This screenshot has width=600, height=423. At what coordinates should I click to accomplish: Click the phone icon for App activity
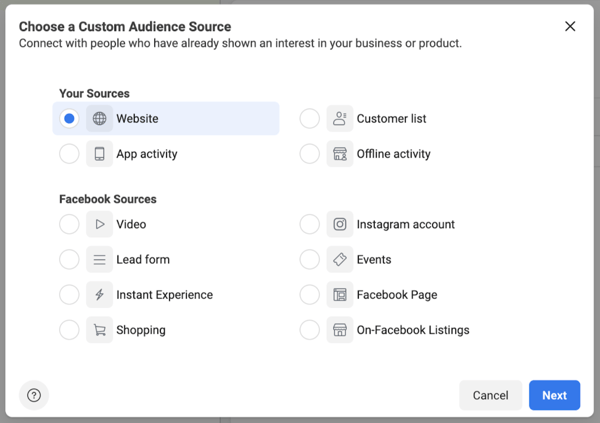point(99,154)
